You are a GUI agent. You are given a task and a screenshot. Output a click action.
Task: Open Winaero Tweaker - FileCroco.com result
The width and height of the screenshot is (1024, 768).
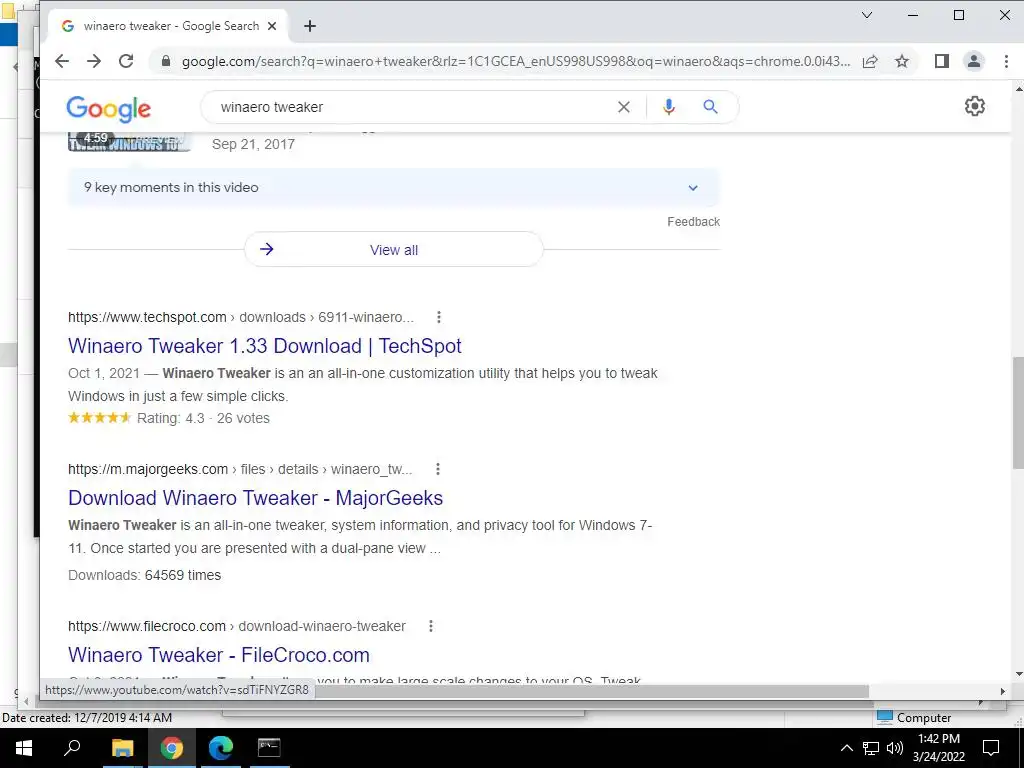(x=219, y=654)
